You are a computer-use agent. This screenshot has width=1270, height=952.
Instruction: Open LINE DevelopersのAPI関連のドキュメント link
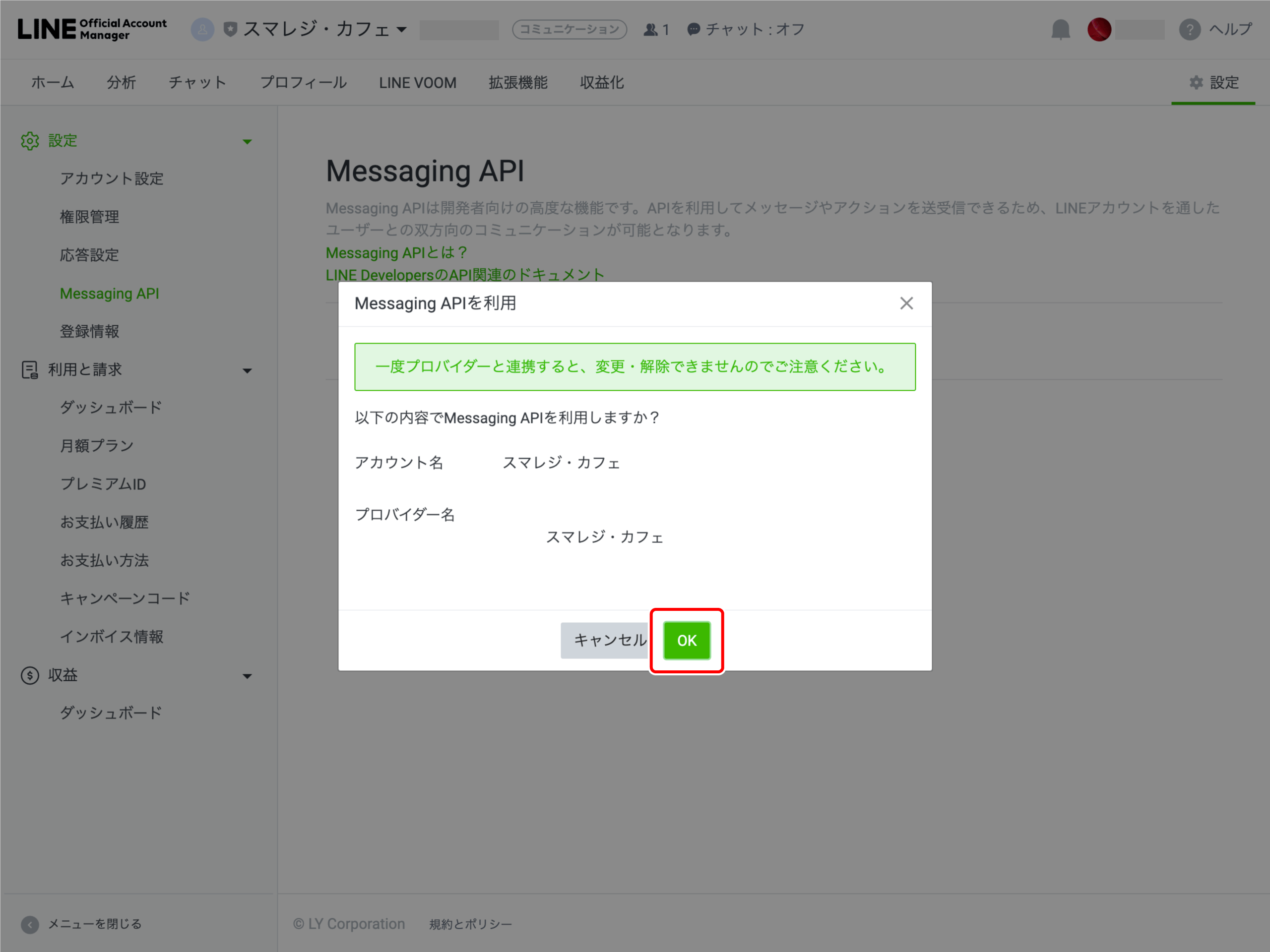coord(465,275)
